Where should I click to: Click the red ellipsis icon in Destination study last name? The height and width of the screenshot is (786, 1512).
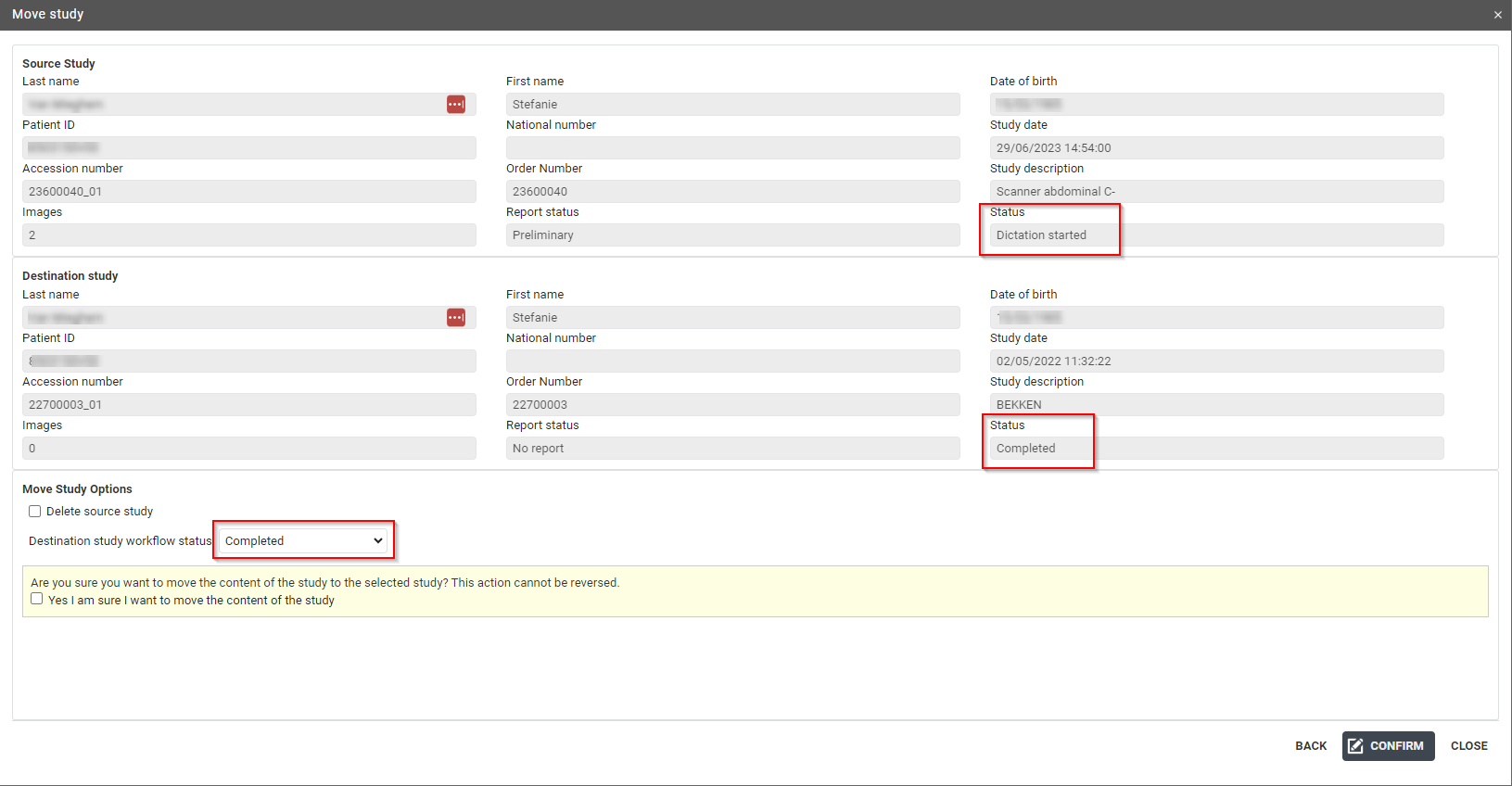(x=456, y=318)
